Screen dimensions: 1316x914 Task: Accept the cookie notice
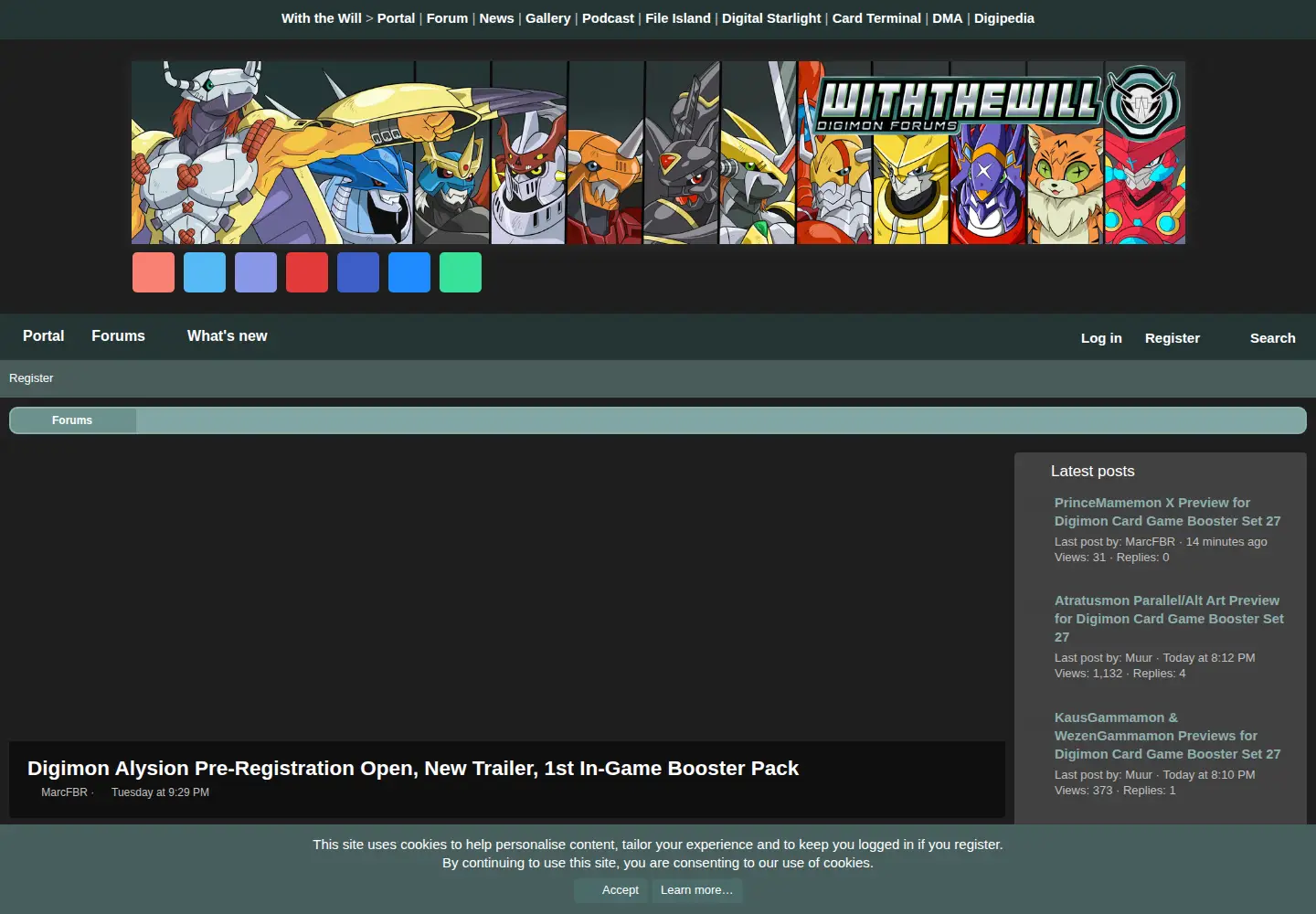(611, 890)
